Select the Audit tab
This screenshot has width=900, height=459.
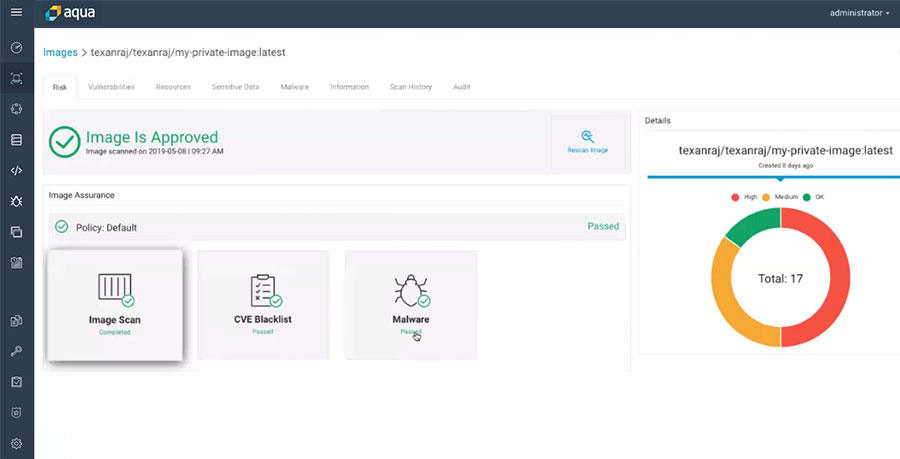[461, 87]
